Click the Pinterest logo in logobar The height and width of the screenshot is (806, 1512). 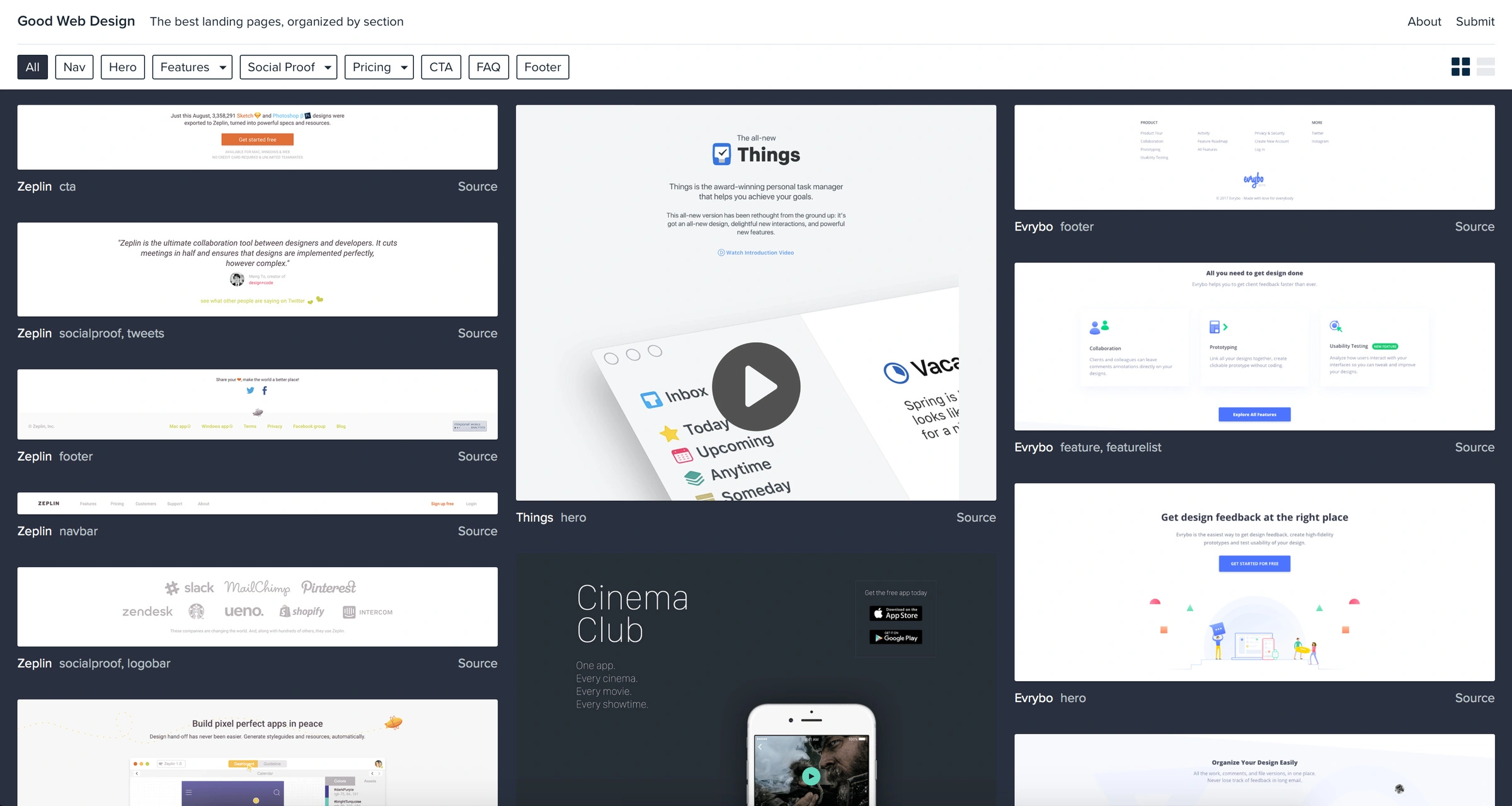click(x=328, y=587)
